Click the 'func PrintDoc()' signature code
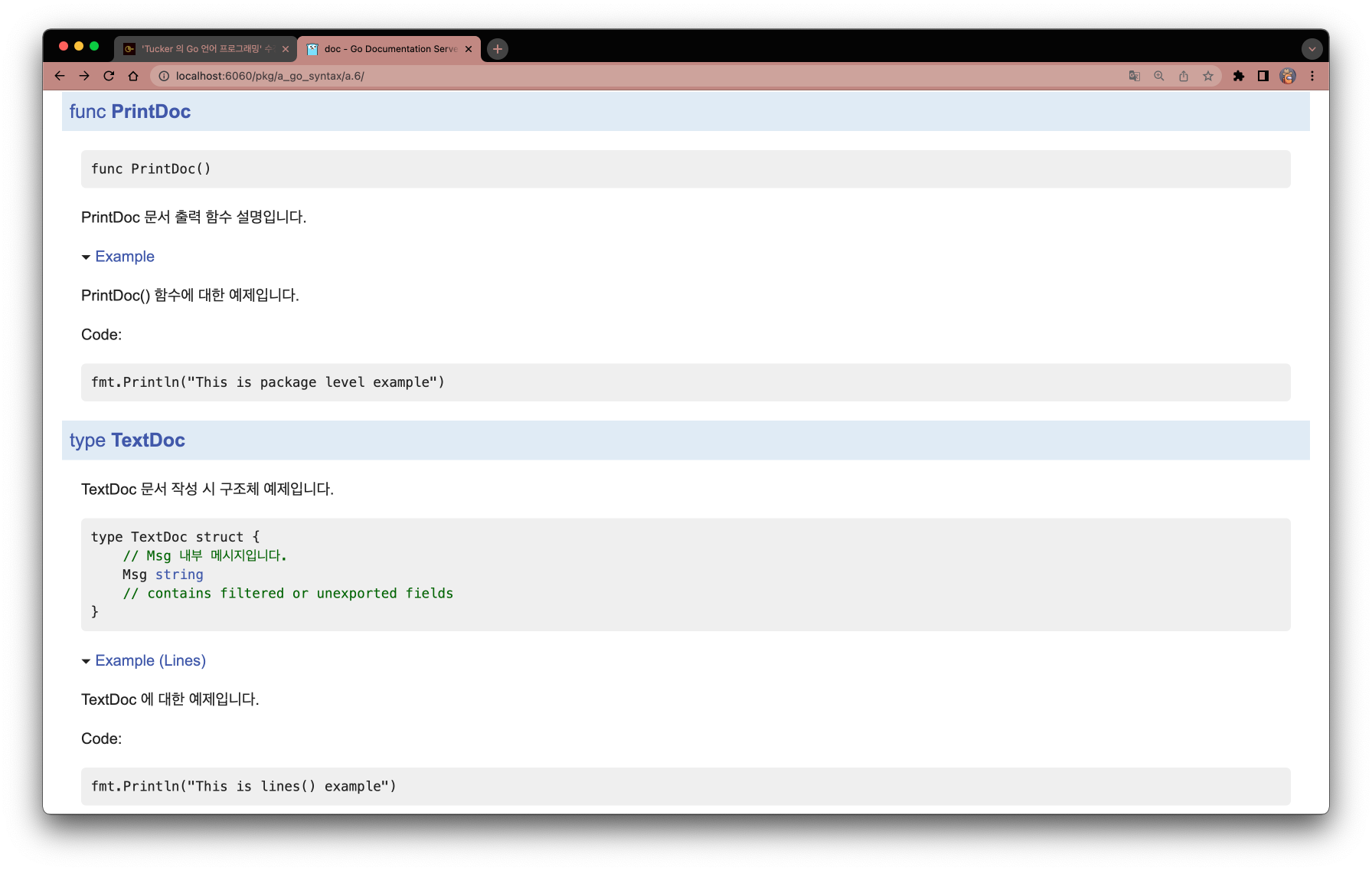The image size is (1372, 871). click(x=151, y=169)
